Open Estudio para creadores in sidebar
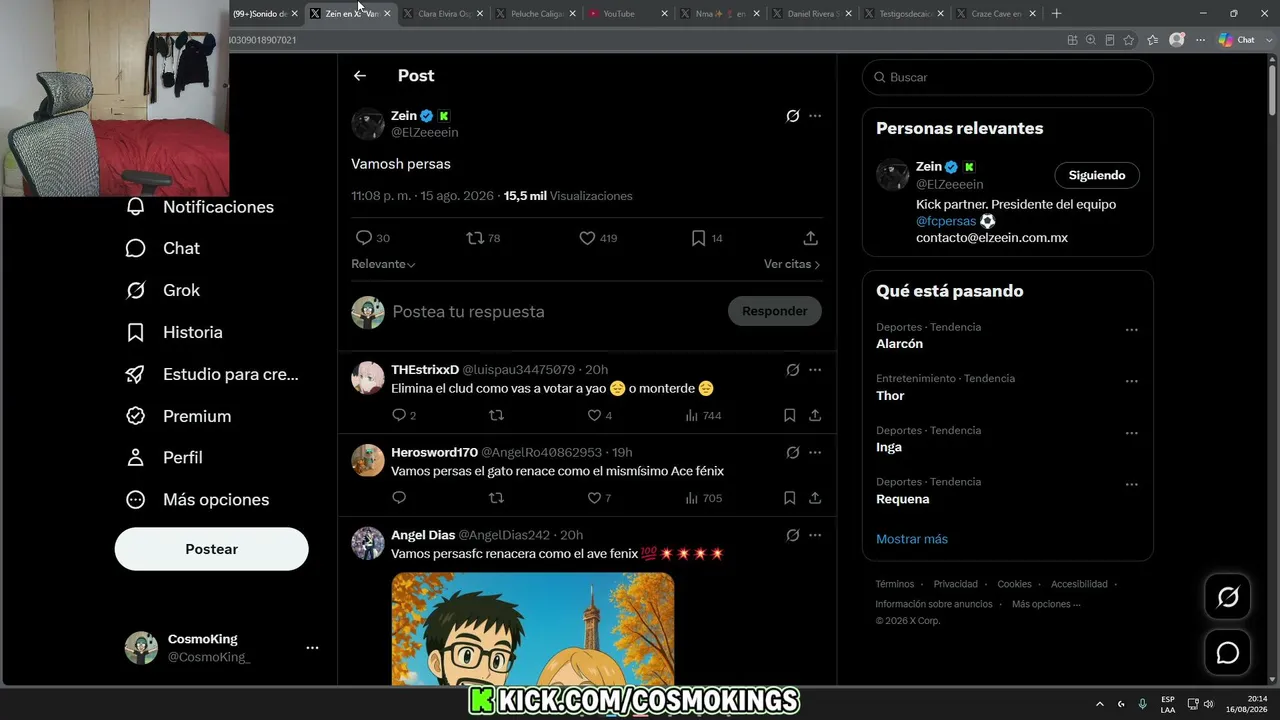The height and width of the screenshot is (720, 1280). pyautogui.click(x=212, y=374)
